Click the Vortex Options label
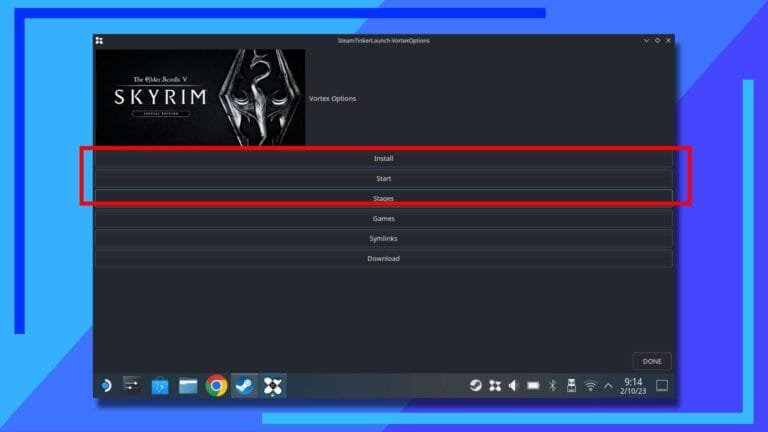Image resolution: width=768 pixels, height=432 pixels. 333,98
